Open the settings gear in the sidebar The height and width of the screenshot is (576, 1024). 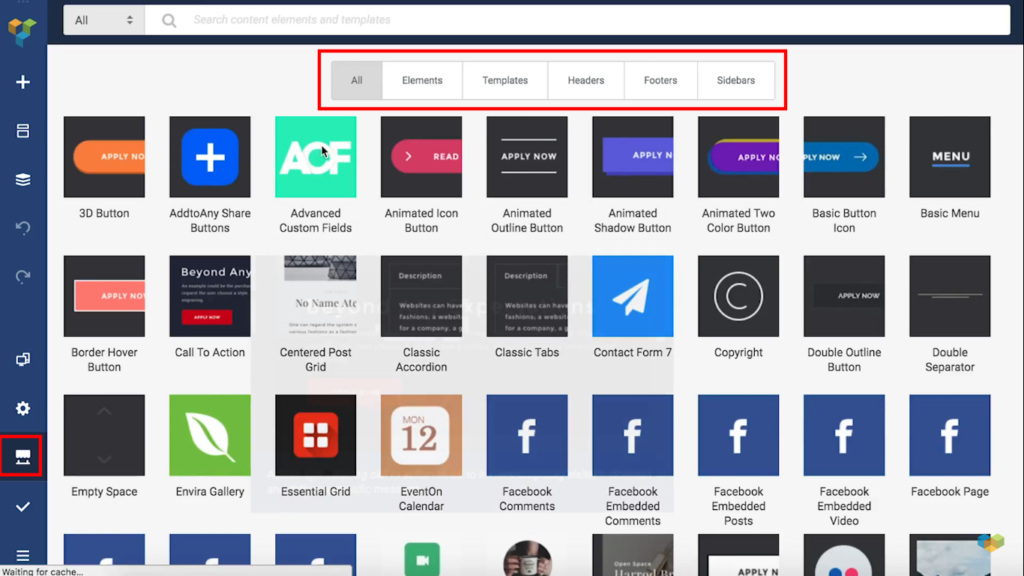pyautogui.click(x=22, y=408)
